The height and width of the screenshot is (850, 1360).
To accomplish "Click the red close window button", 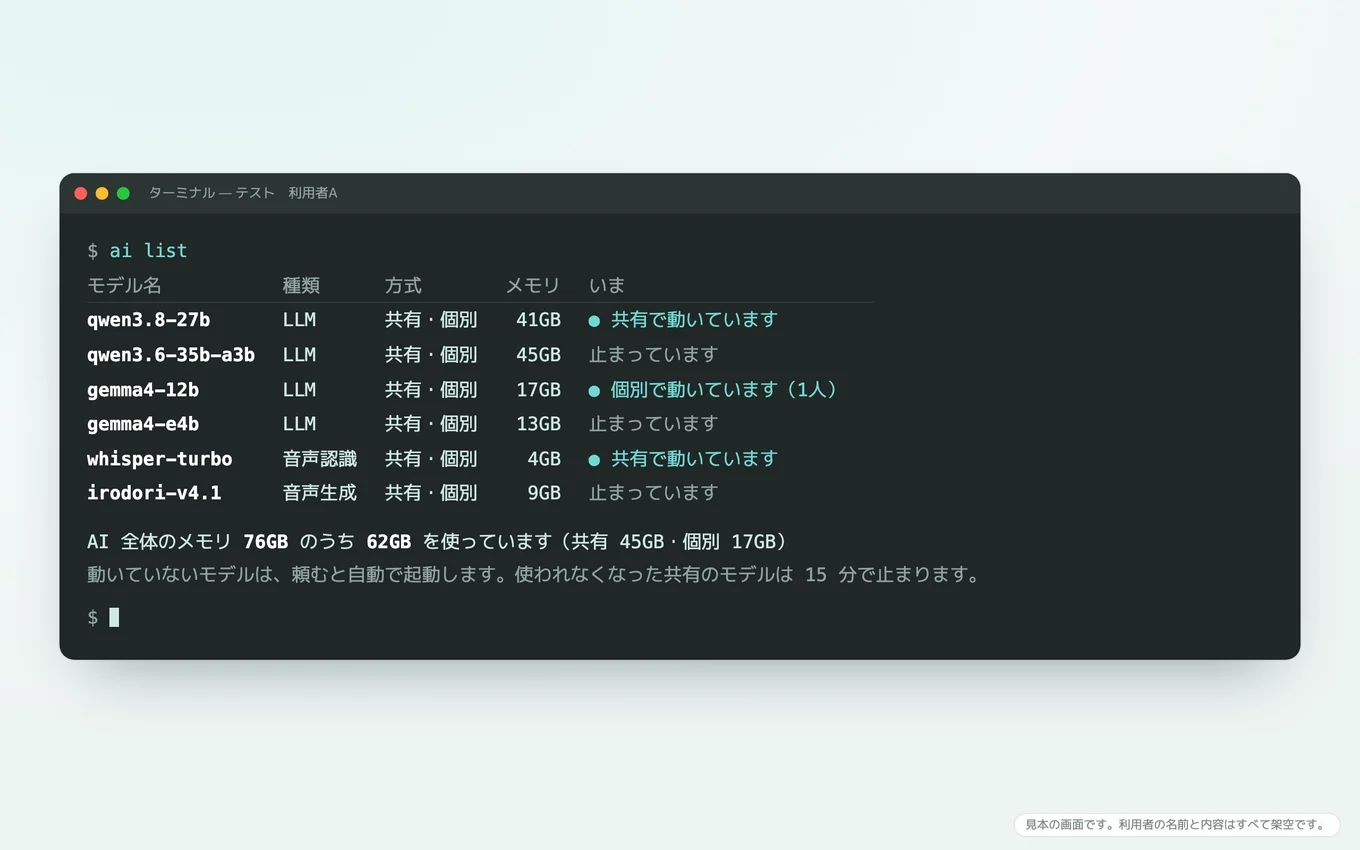I will point(81,193).
